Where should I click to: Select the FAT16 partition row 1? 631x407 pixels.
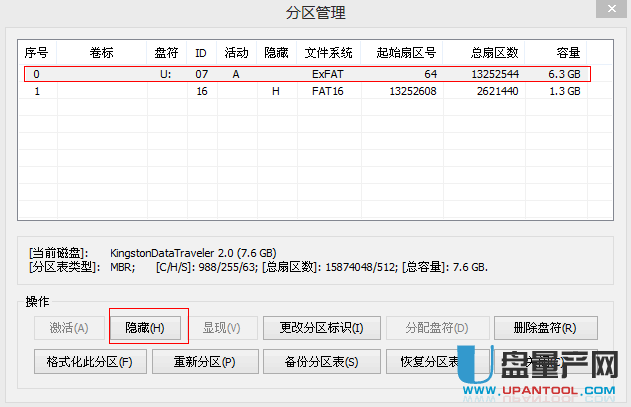(x=300, y=91)
